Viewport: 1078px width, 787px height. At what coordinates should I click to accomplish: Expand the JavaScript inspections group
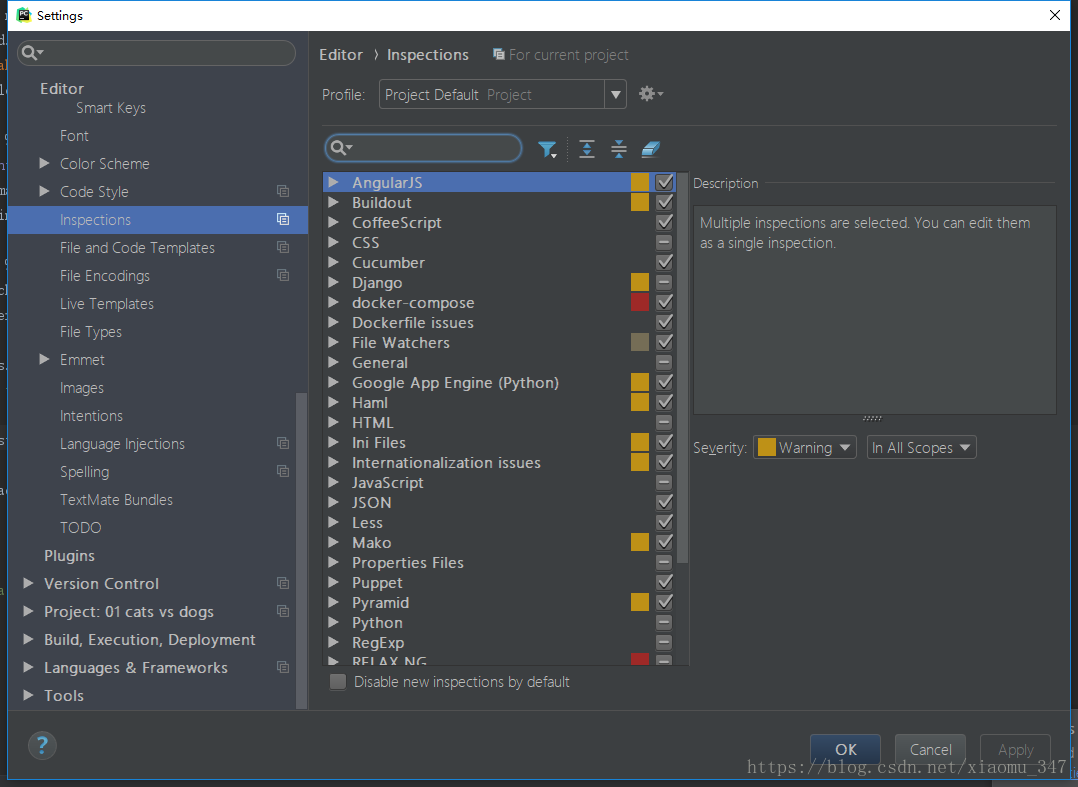coord(333,482)
